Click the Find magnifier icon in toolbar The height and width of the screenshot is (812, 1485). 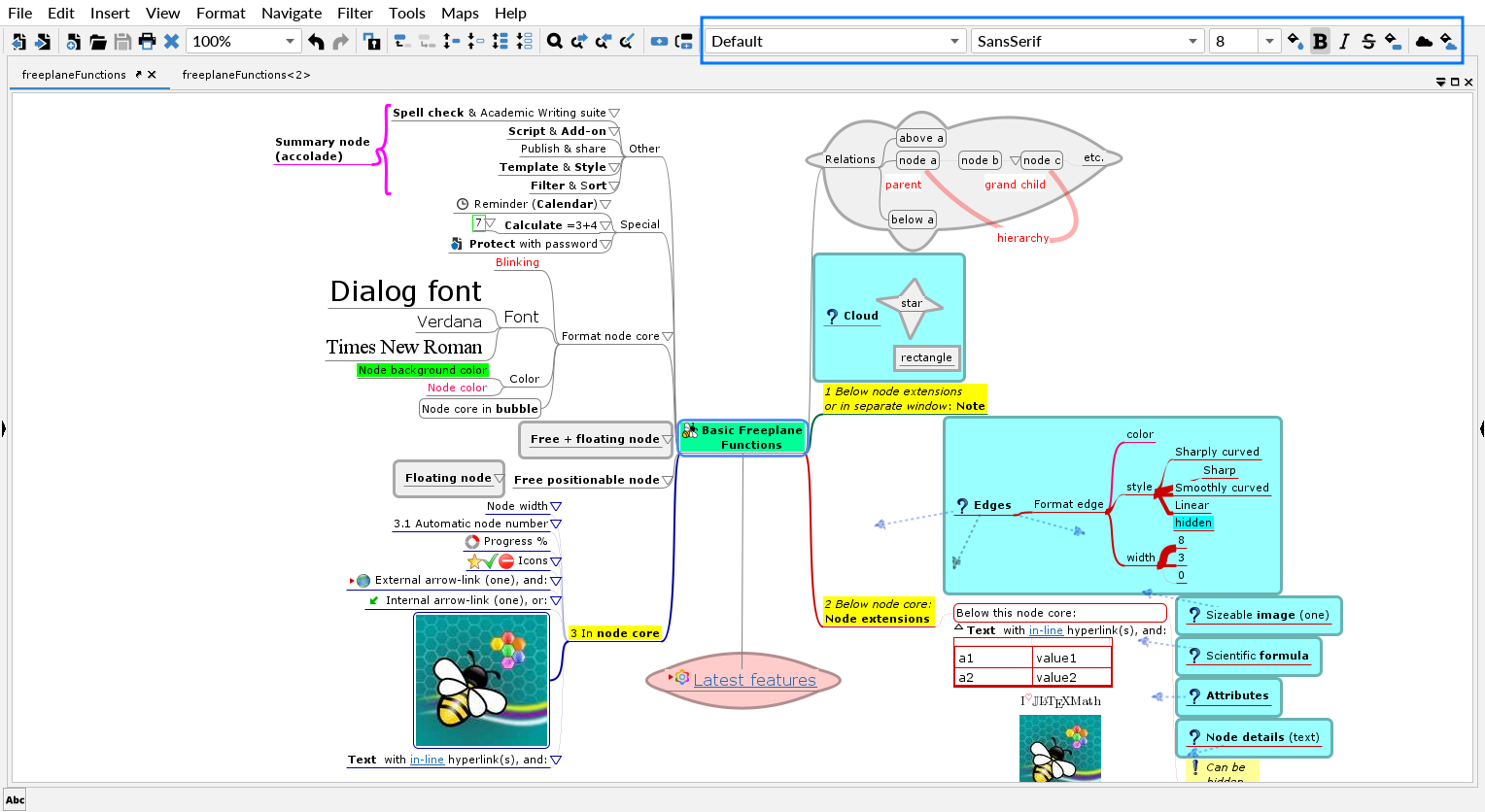click(554, 41)
